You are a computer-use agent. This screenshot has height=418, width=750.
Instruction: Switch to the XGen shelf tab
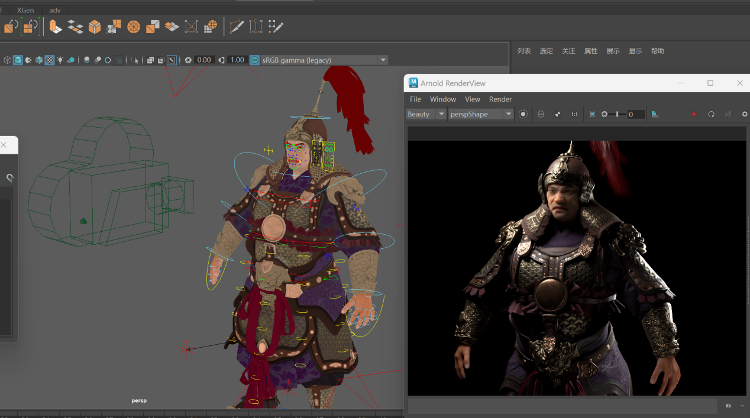25,8
